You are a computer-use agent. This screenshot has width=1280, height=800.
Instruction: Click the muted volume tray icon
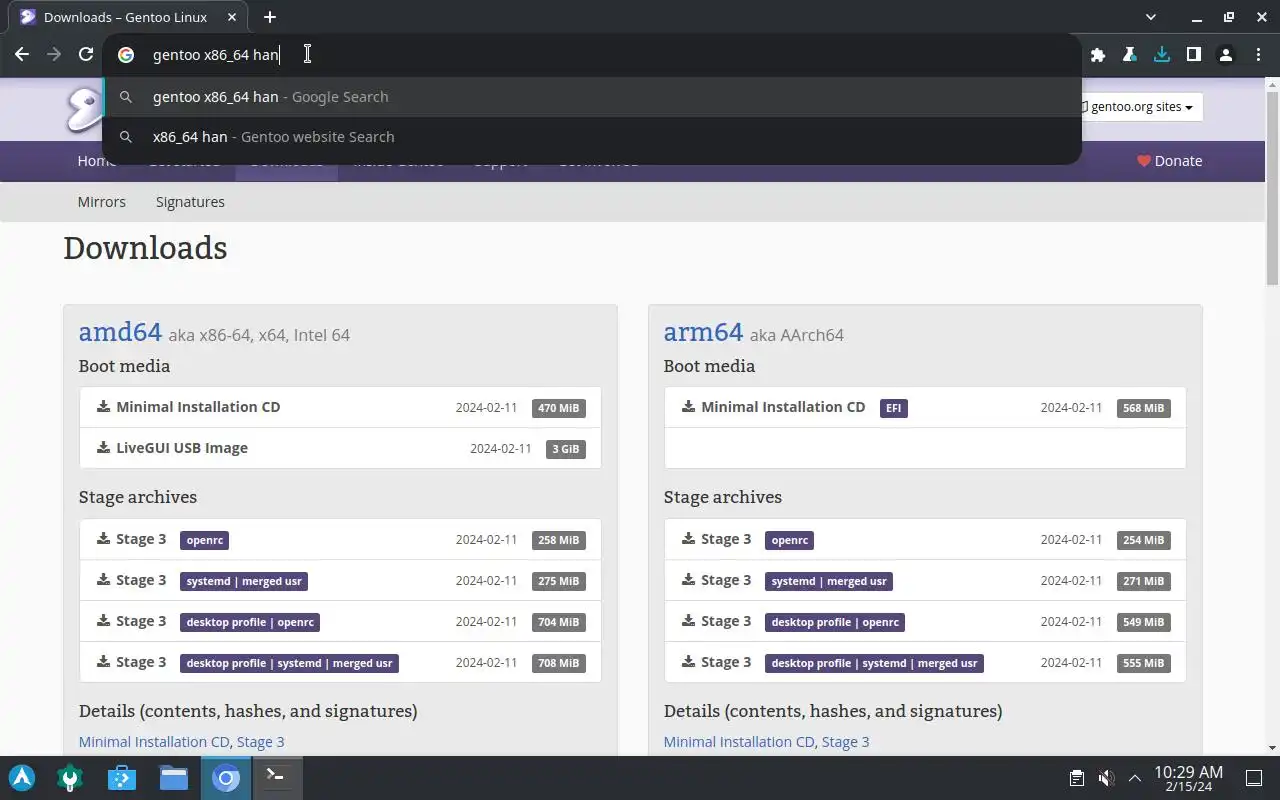tap(1106, 778)
